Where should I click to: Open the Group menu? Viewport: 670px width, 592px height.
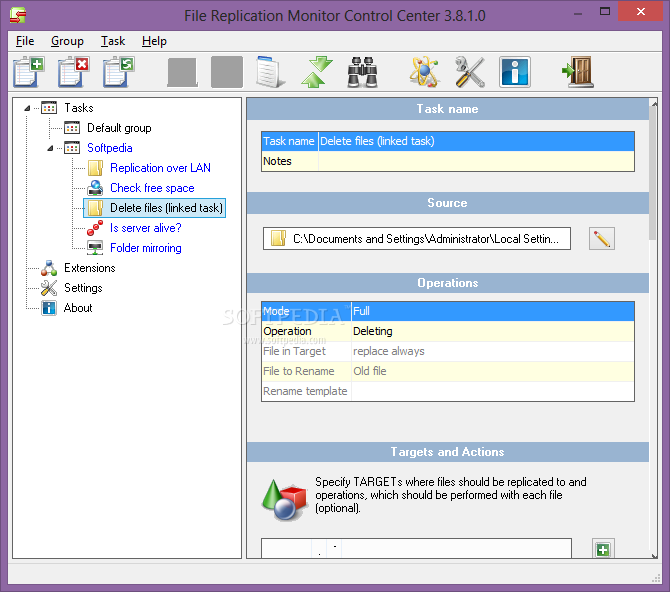(67, 41)
